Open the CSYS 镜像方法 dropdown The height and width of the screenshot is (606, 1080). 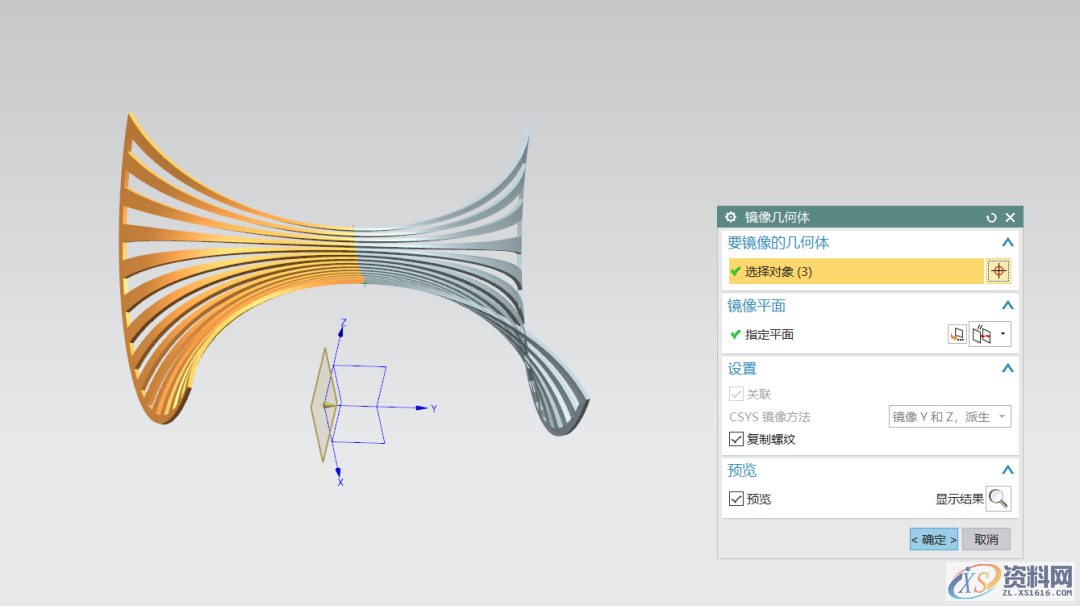tap(949, 417)
